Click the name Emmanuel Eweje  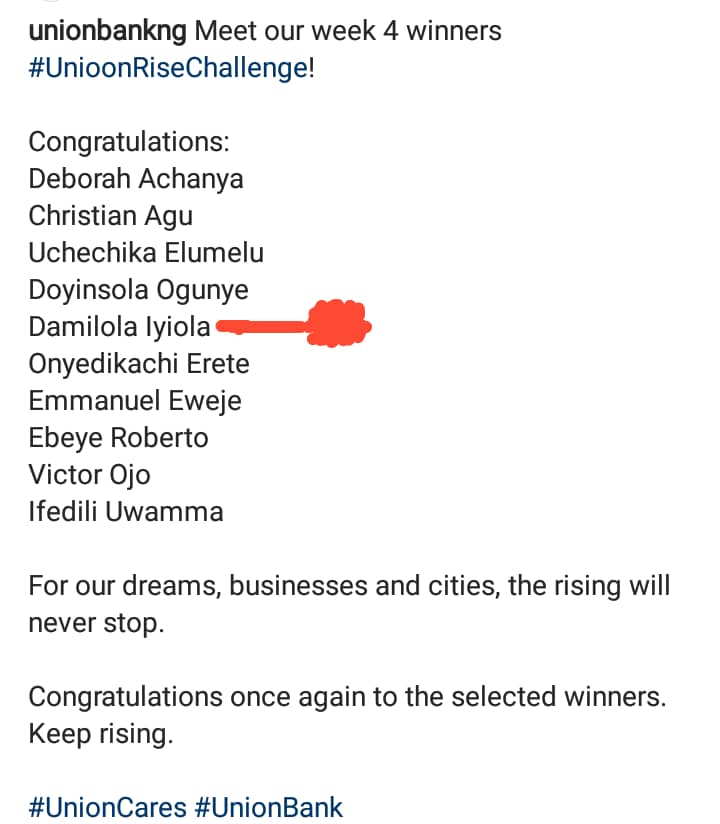pos(135,401)
